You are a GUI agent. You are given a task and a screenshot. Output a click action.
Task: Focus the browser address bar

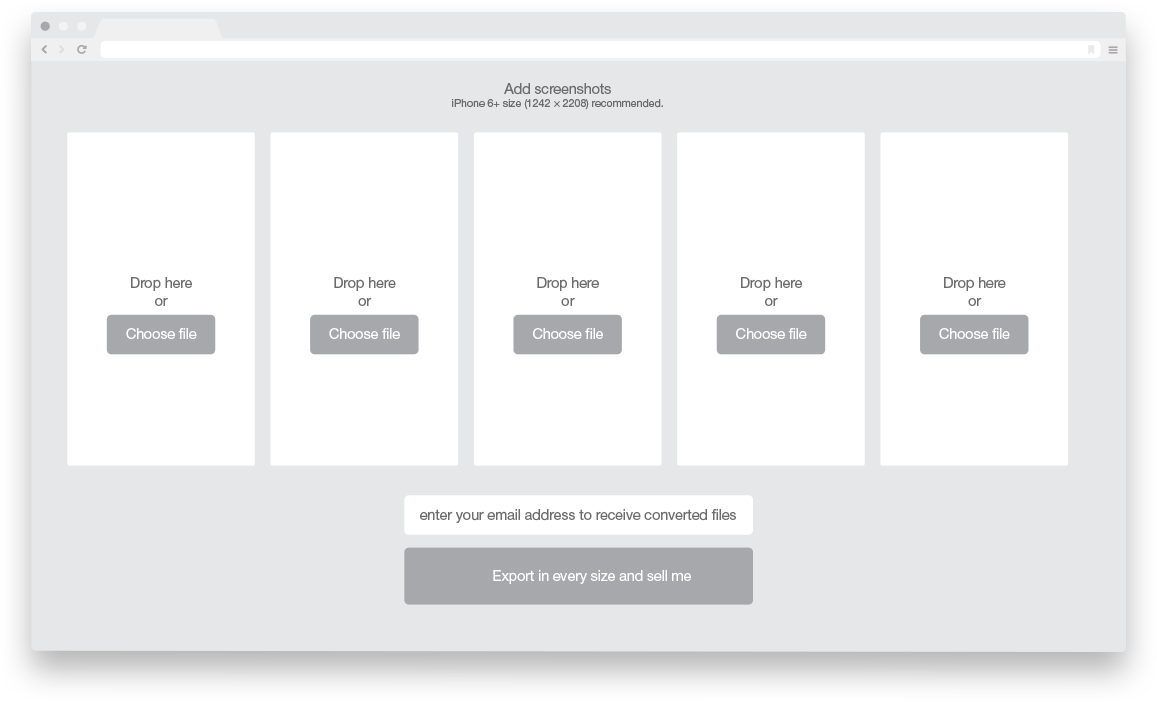coord(590,49)
